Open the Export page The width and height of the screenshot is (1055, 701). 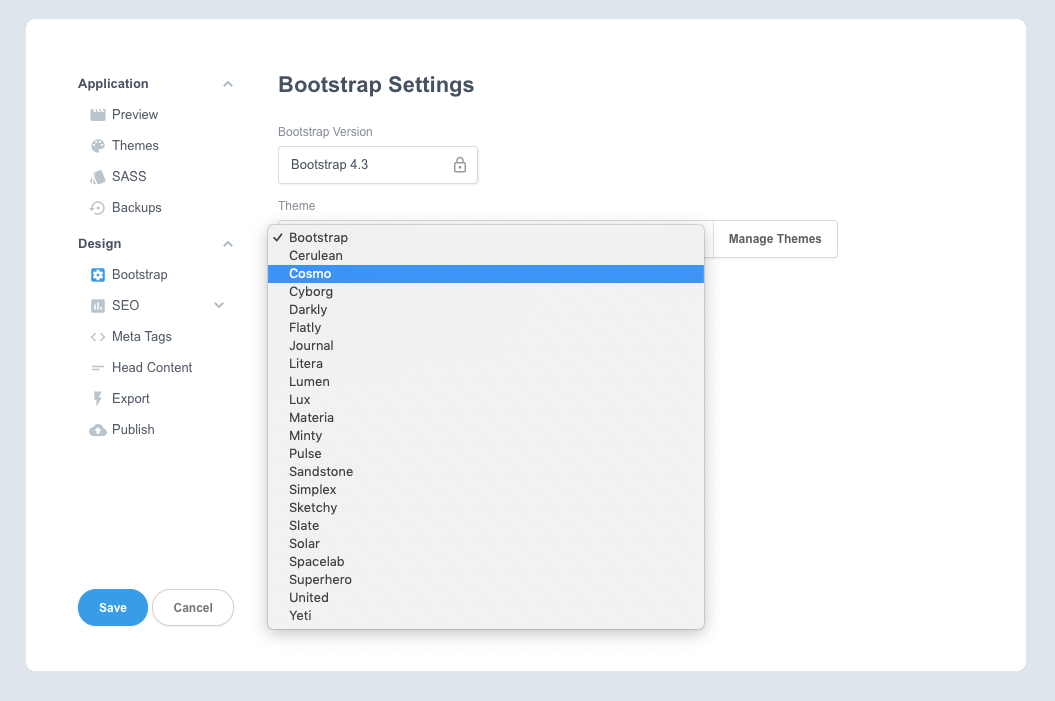[x=131, y=399]
